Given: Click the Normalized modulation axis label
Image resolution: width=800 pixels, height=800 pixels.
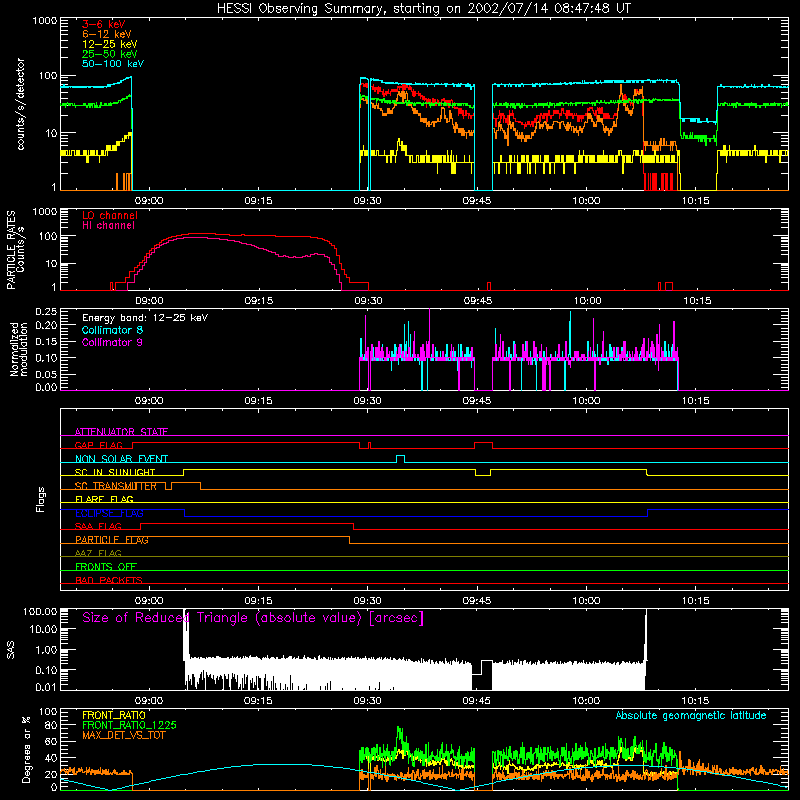Looking at the screenshot, I should point(19,349).
